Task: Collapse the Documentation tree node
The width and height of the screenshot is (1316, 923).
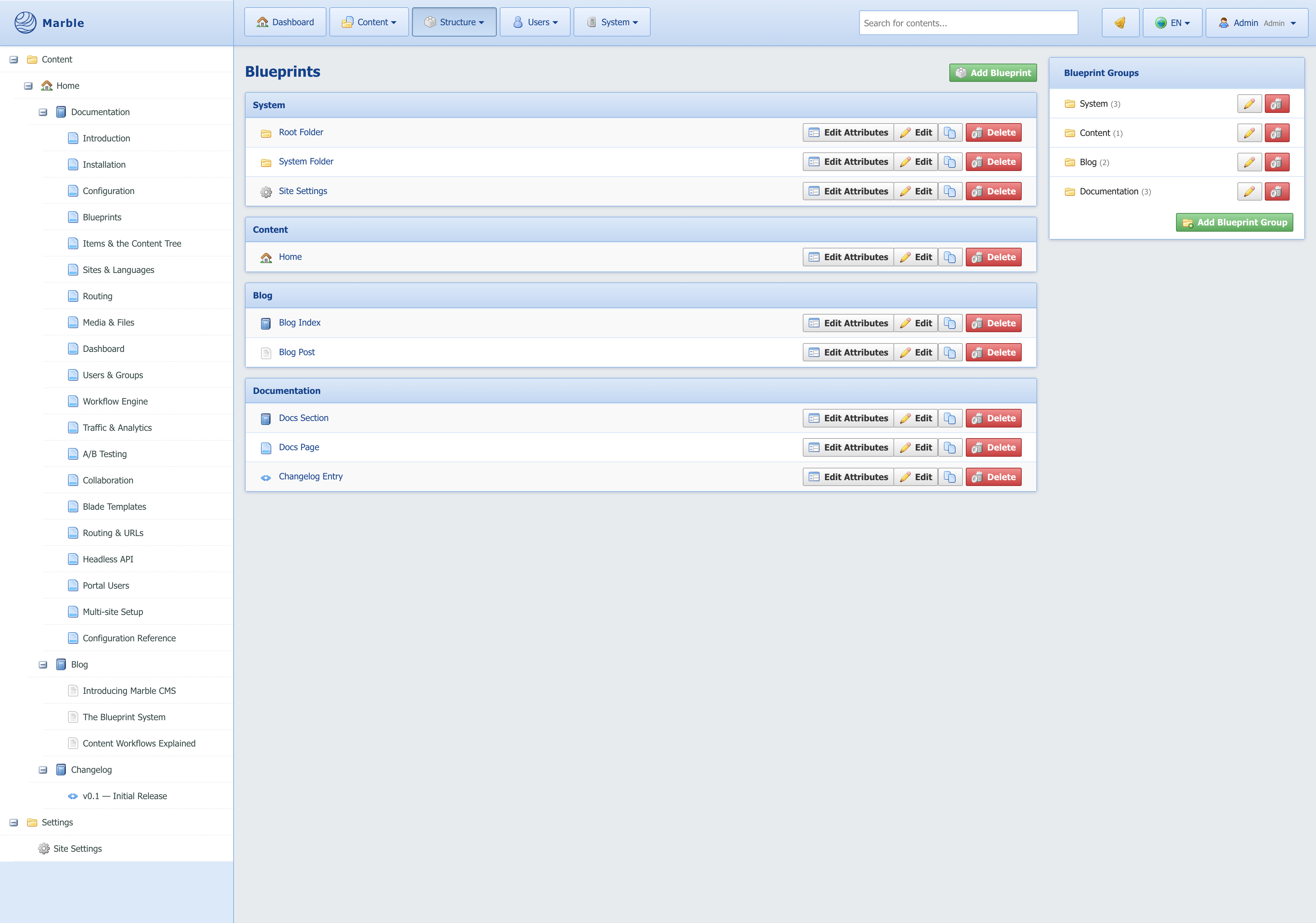Action: (x=43, y=112)
